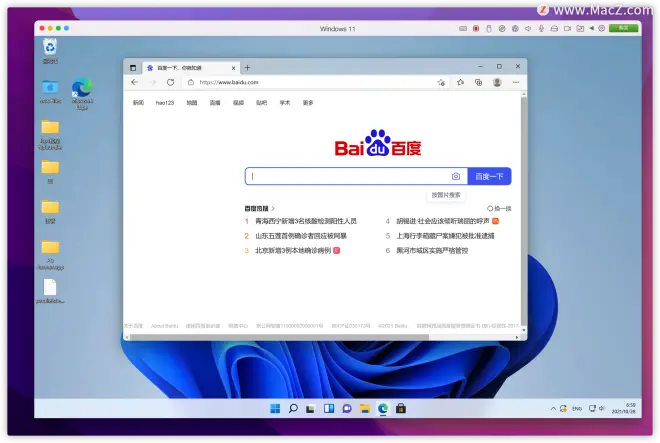
Task: Open hot search item number 6
Action: pos(432,251)
